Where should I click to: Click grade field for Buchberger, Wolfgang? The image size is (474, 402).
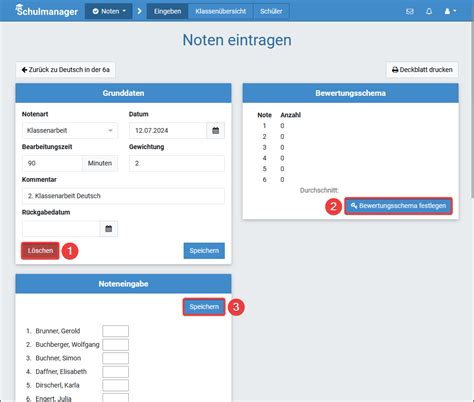point(115,345)
